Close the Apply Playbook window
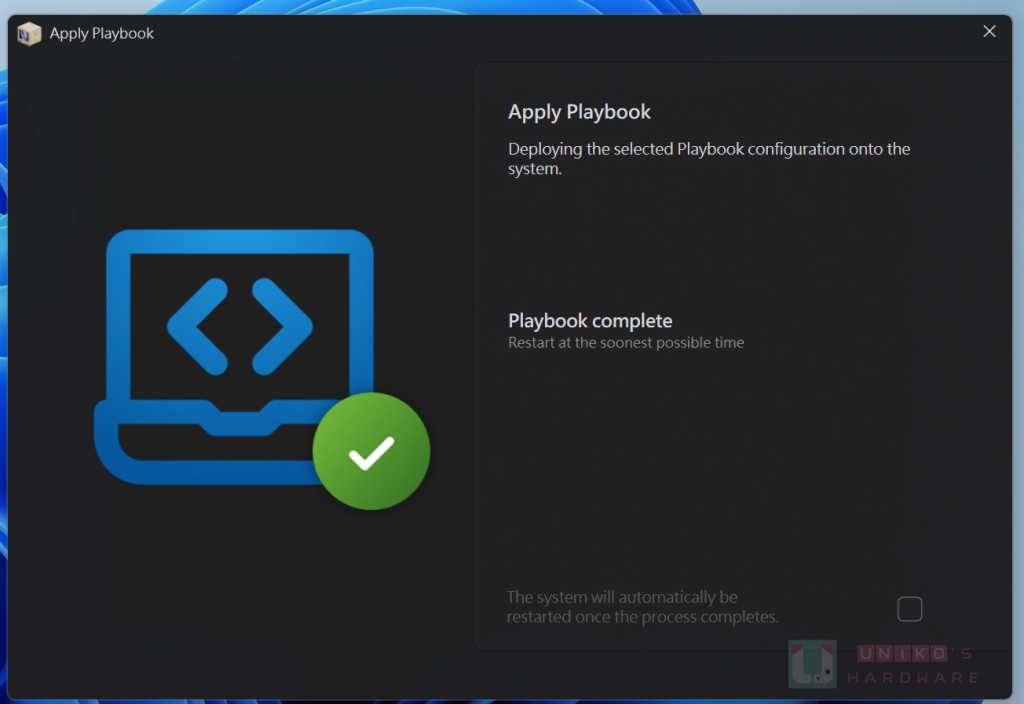The width and height of the screenshot is (1024, 704). 989,31
